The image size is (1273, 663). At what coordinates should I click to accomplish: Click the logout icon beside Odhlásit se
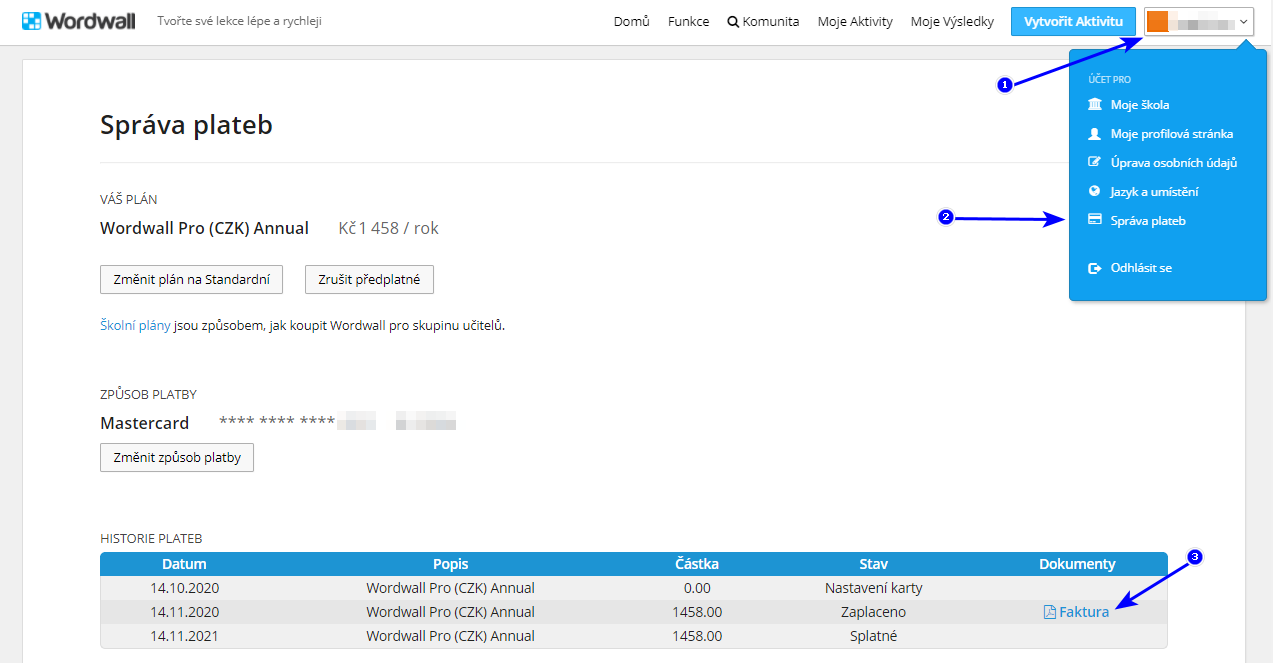click(x=1094, y=268)
